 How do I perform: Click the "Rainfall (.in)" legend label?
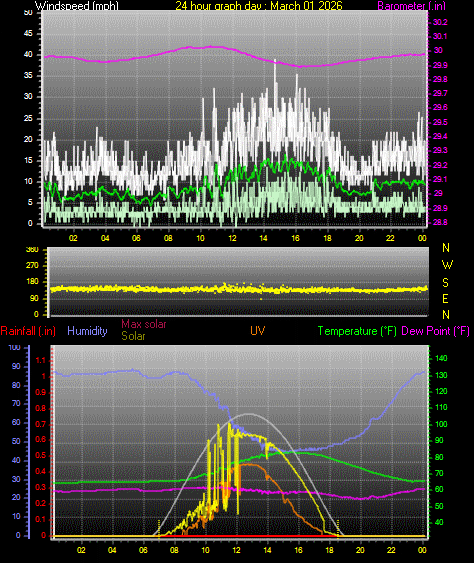28,331
